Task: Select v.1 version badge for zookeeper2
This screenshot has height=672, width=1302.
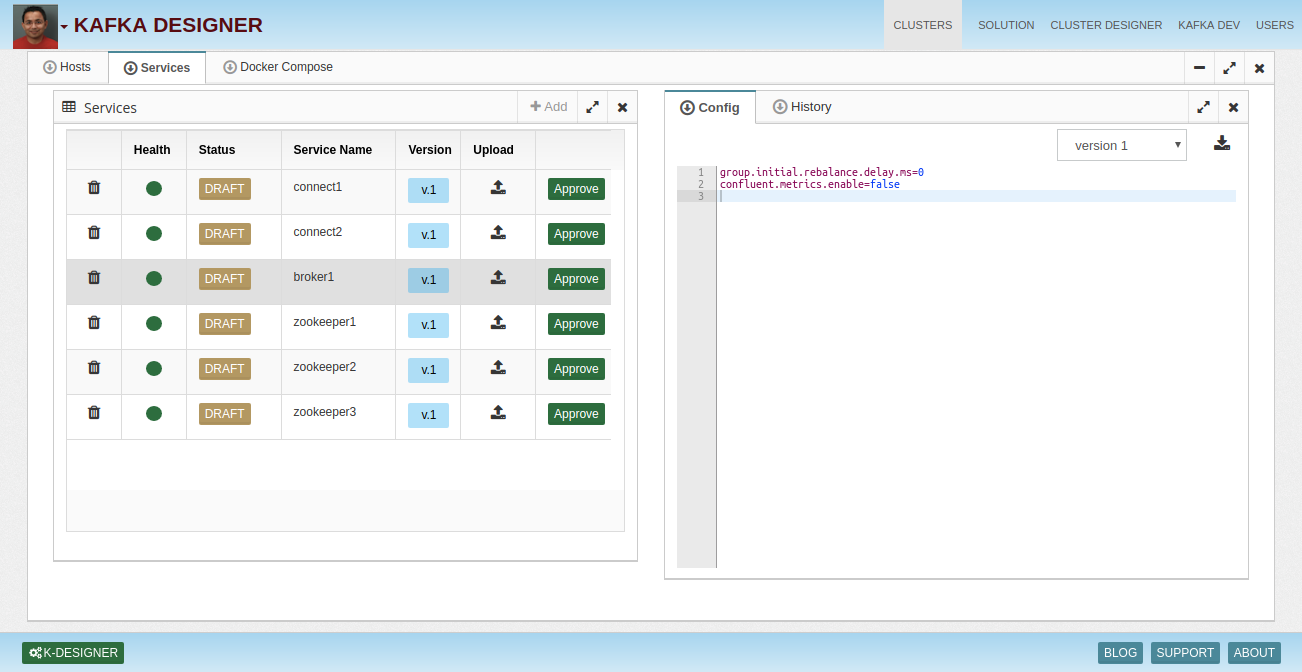Action: point(428,370)
